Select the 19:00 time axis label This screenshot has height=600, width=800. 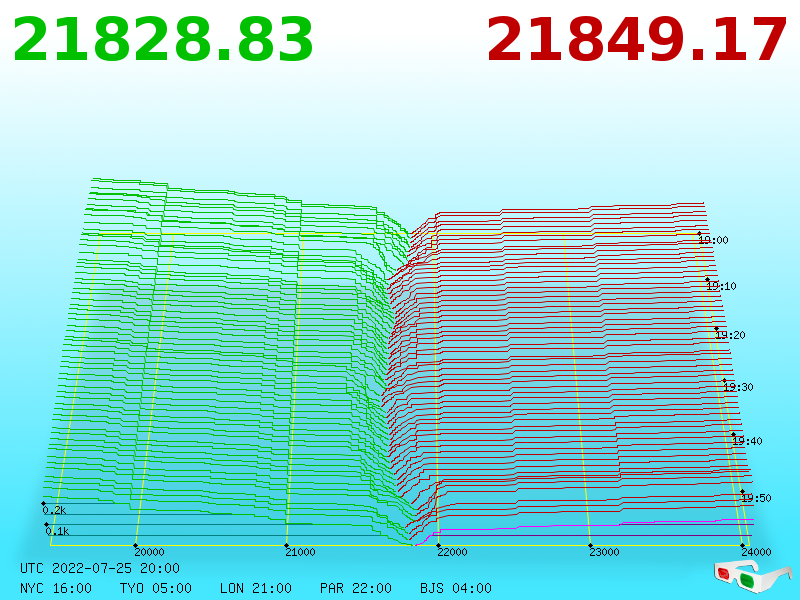[713, 240]
